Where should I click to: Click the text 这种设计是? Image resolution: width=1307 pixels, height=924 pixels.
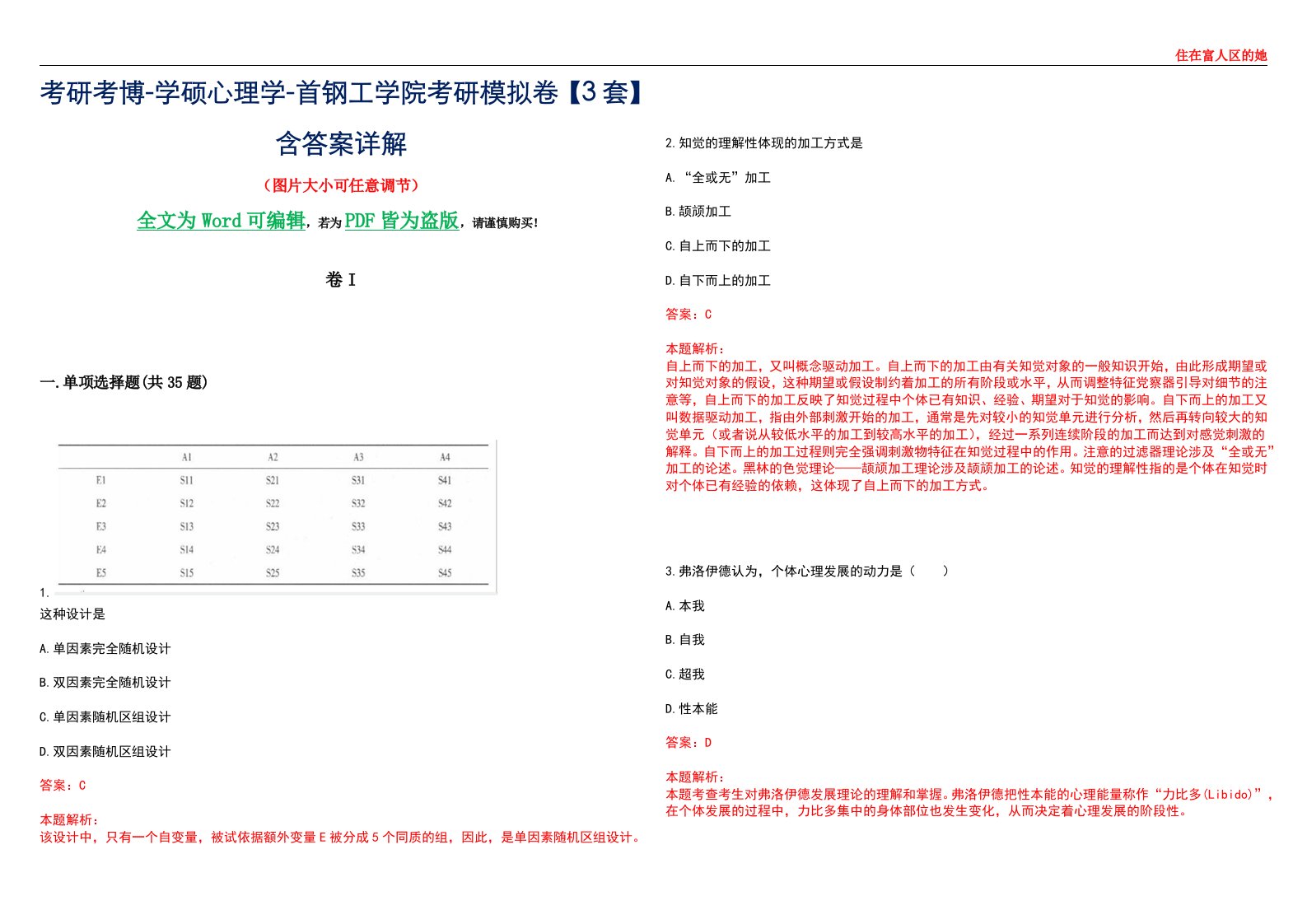(x=72, y=614)
